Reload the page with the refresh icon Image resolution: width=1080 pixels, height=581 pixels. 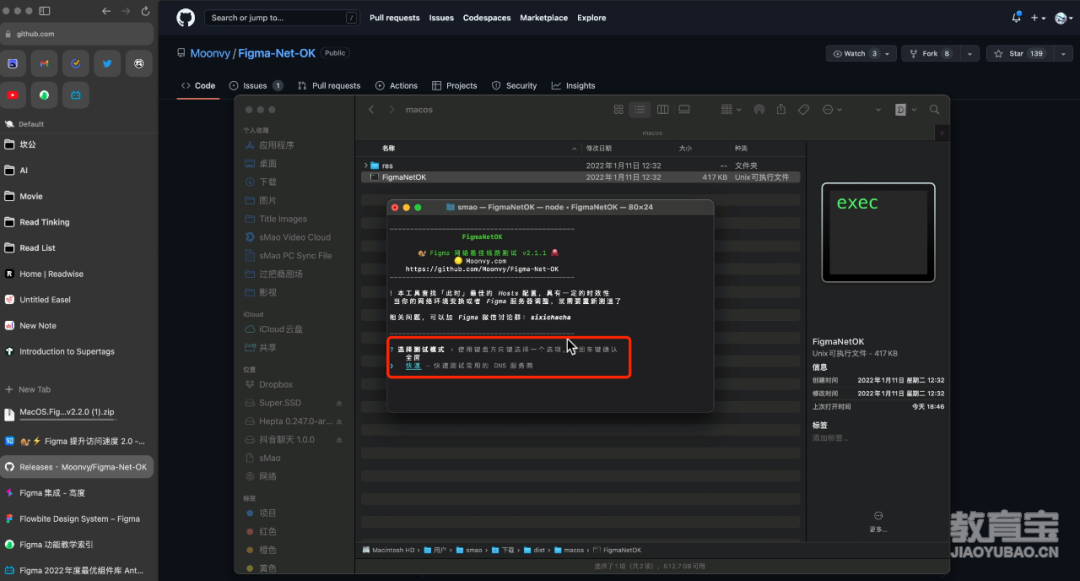pos(145,11)
